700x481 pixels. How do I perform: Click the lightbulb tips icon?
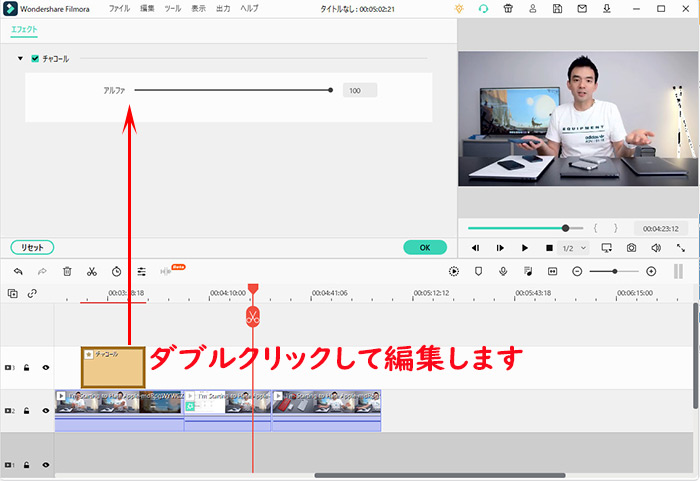point(459,8)
